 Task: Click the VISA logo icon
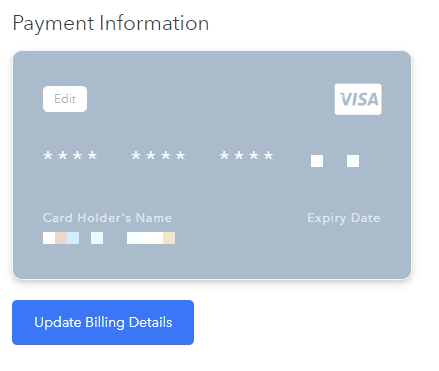click(358, 99)
